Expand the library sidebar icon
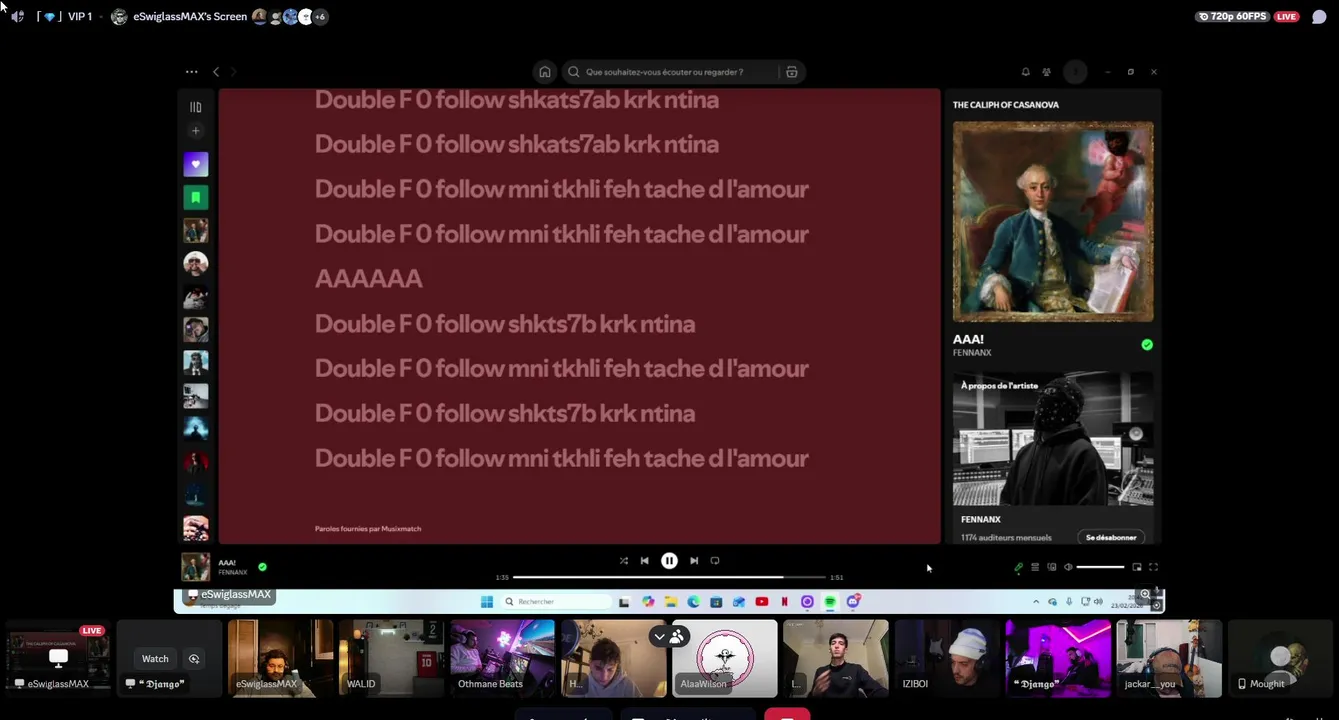The width and height of the screenshot is (1339, 720). [196, 107]
